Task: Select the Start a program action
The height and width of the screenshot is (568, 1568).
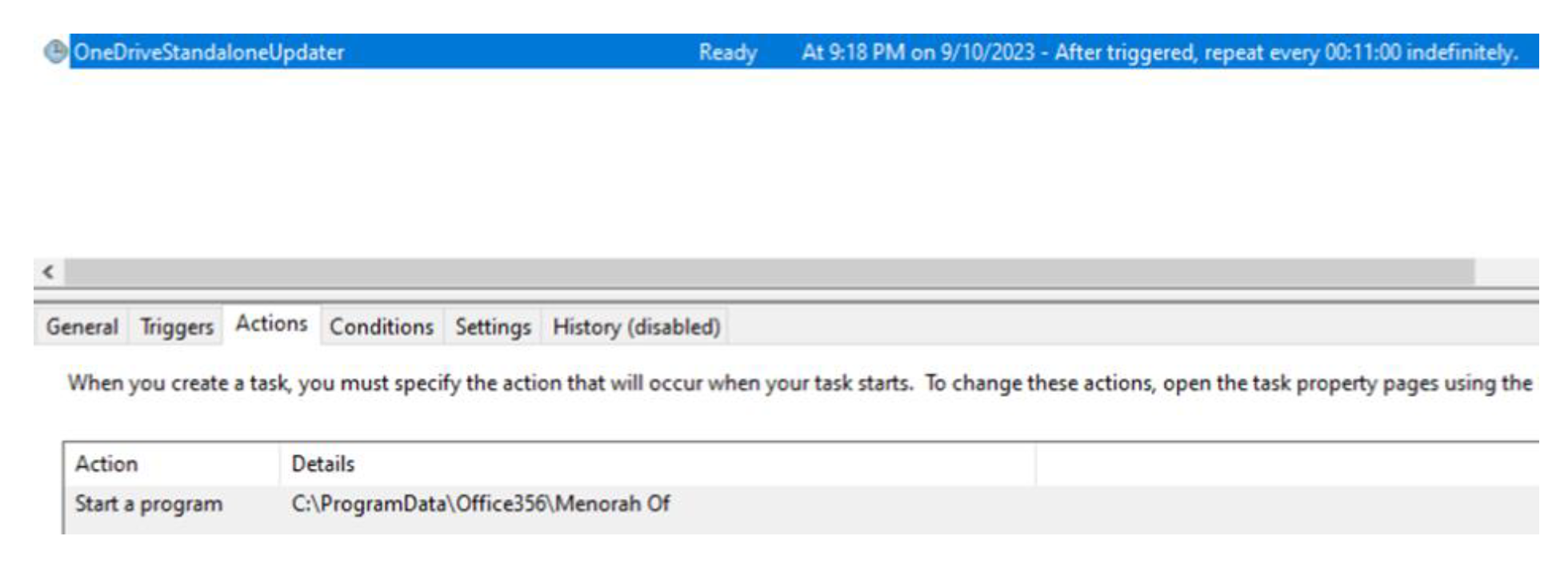Action: [149, 504]
